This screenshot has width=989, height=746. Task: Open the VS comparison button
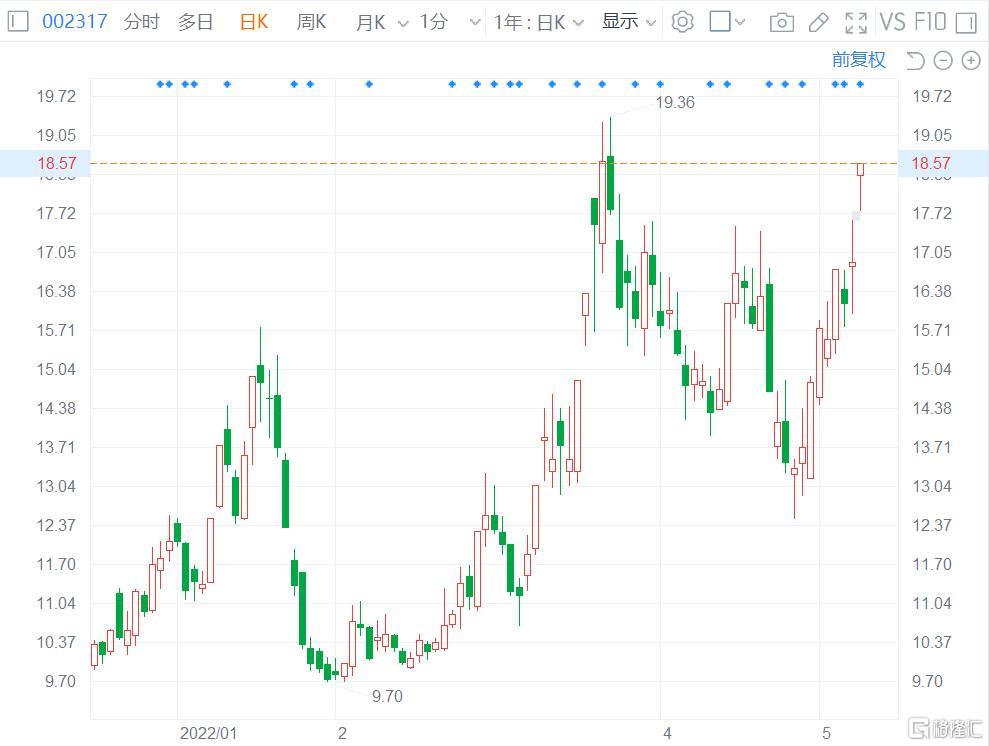coord(892,22)
